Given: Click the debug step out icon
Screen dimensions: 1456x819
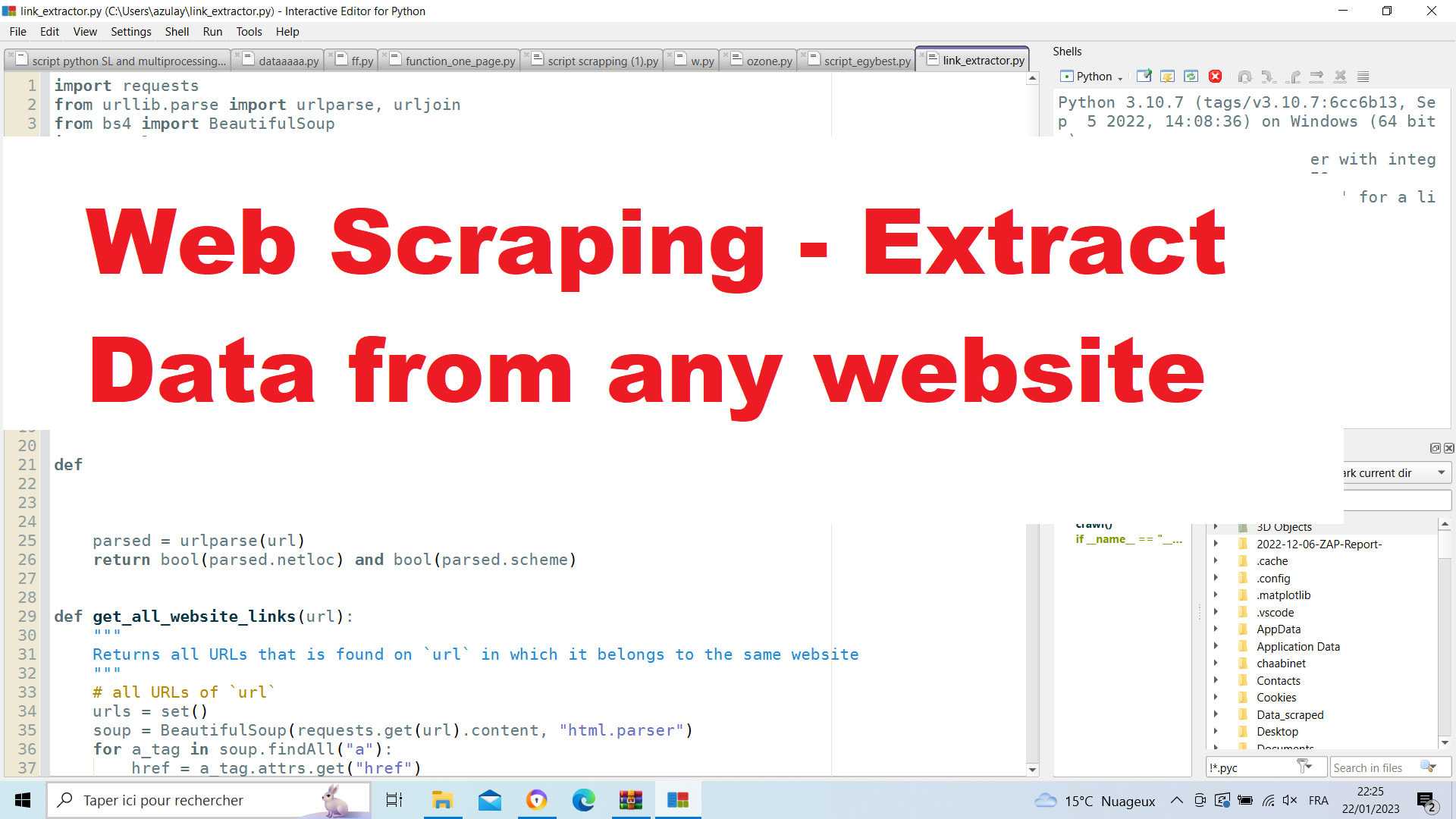Looking at the screenshot, I should tap(1293, 77).
